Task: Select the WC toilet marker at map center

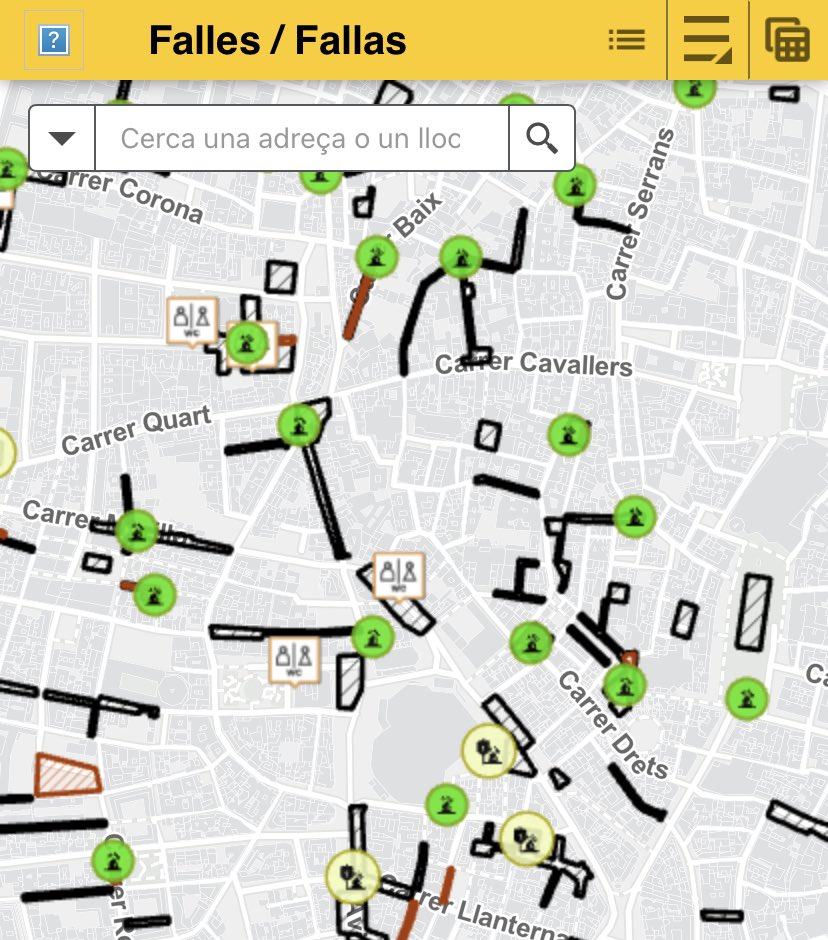Action: coord(399,576)
